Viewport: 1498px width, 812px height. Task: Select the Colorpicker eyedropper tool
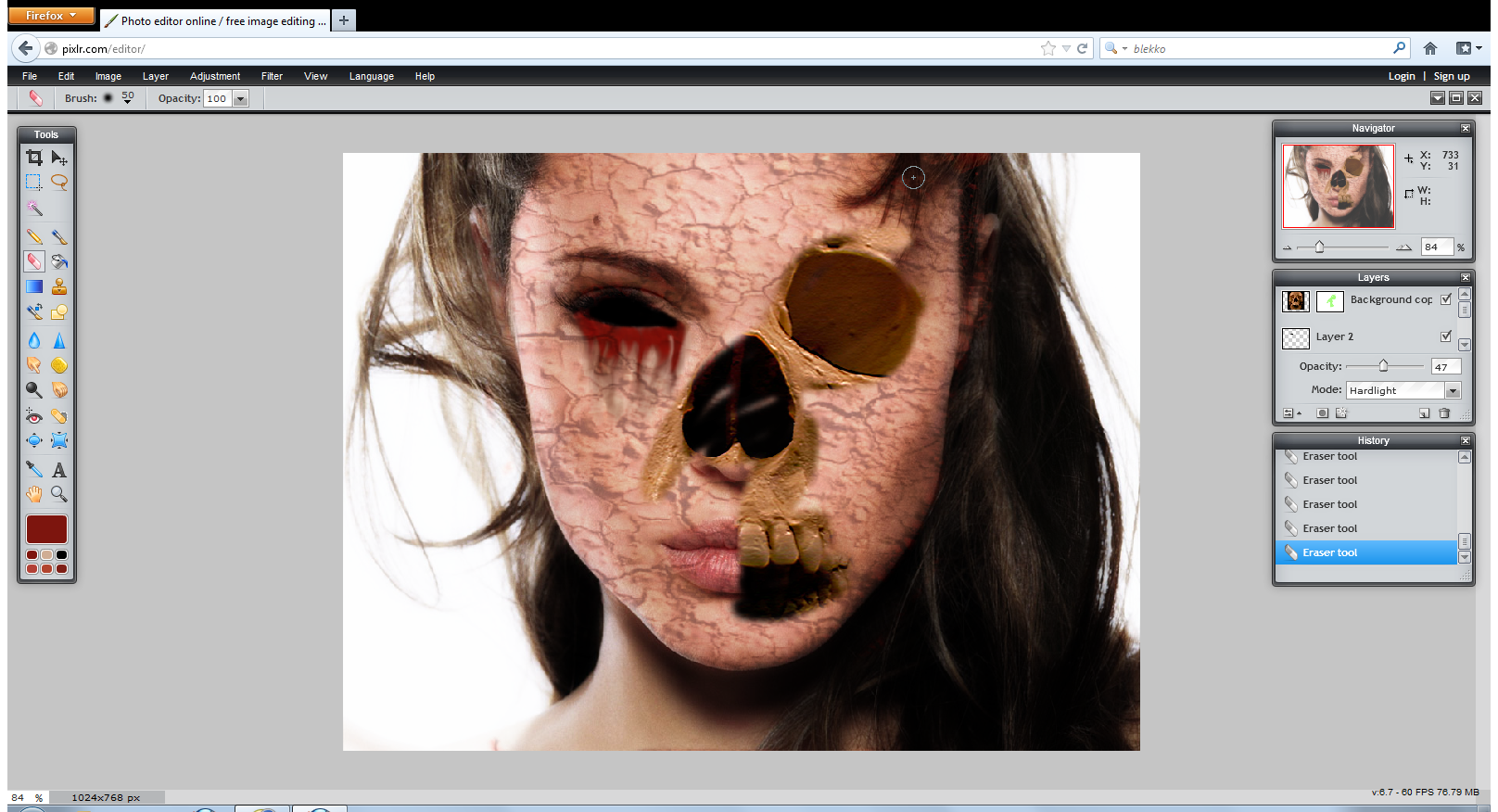[x=34, y=469]
